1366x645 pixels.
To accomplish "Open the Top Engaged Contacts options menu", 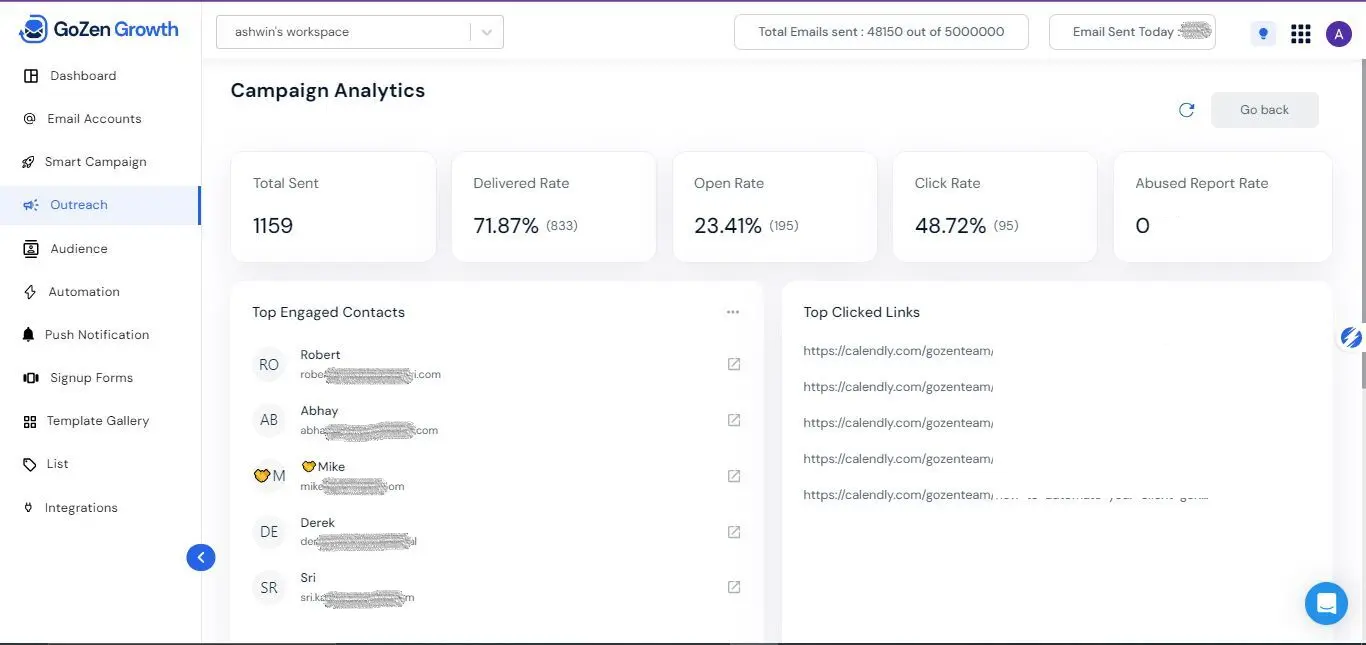I will [x=733, y=311].
